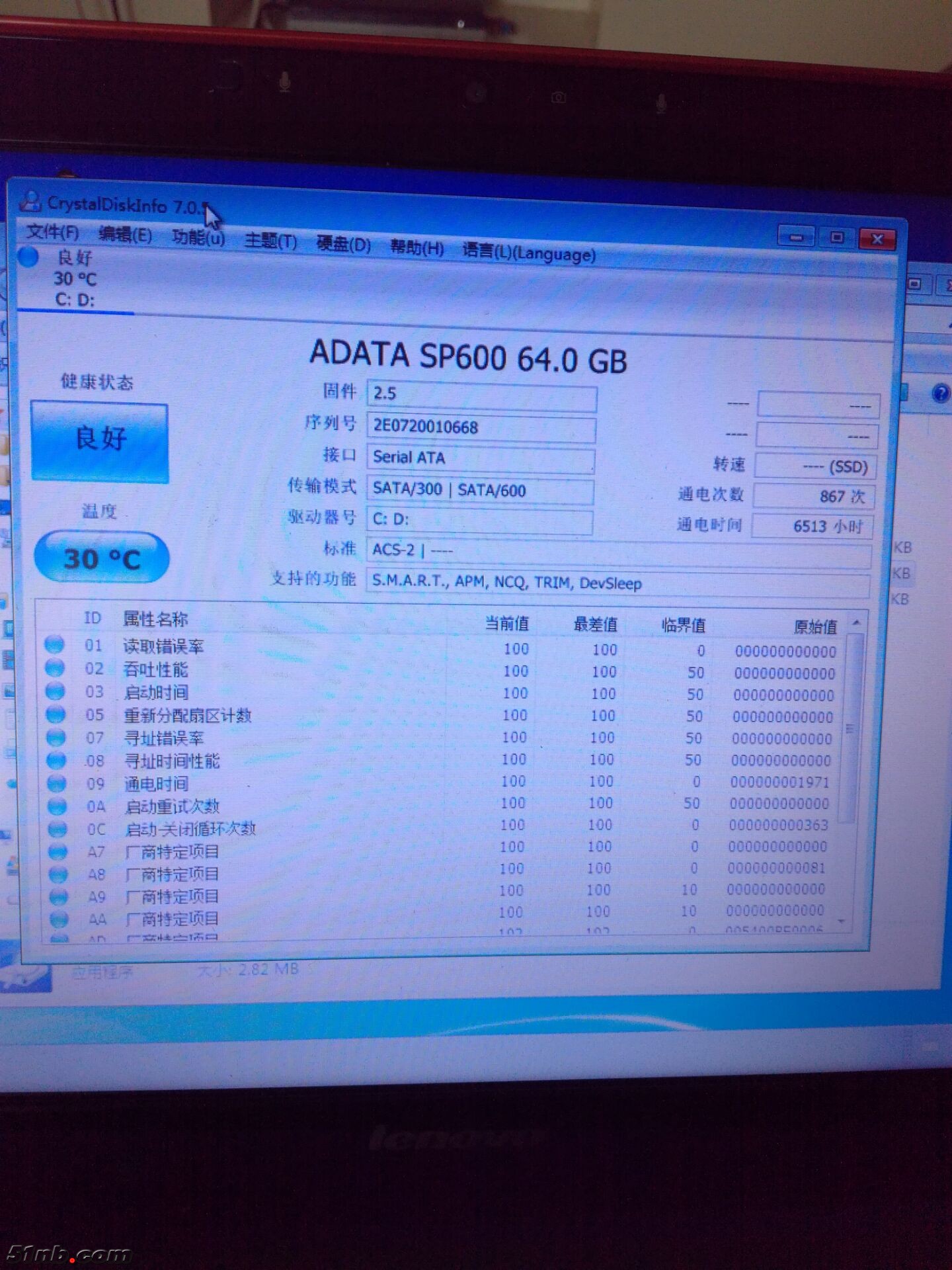Select the 启动时间 attribute row
Viewport: 952px width, 1270px height.
[442, 693]
